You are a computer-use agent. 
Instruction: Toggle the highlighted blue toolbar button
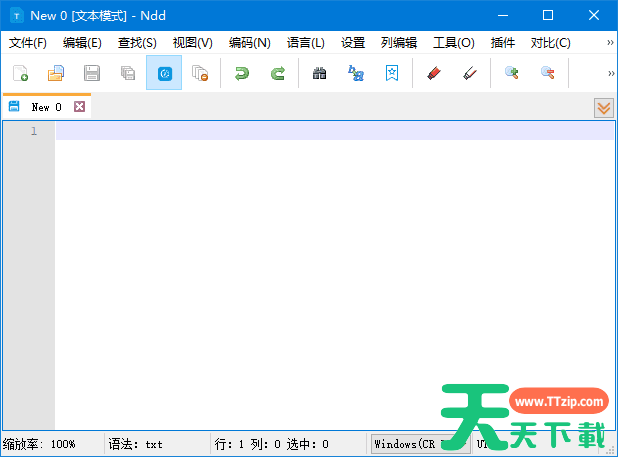(x=164, y=73)
